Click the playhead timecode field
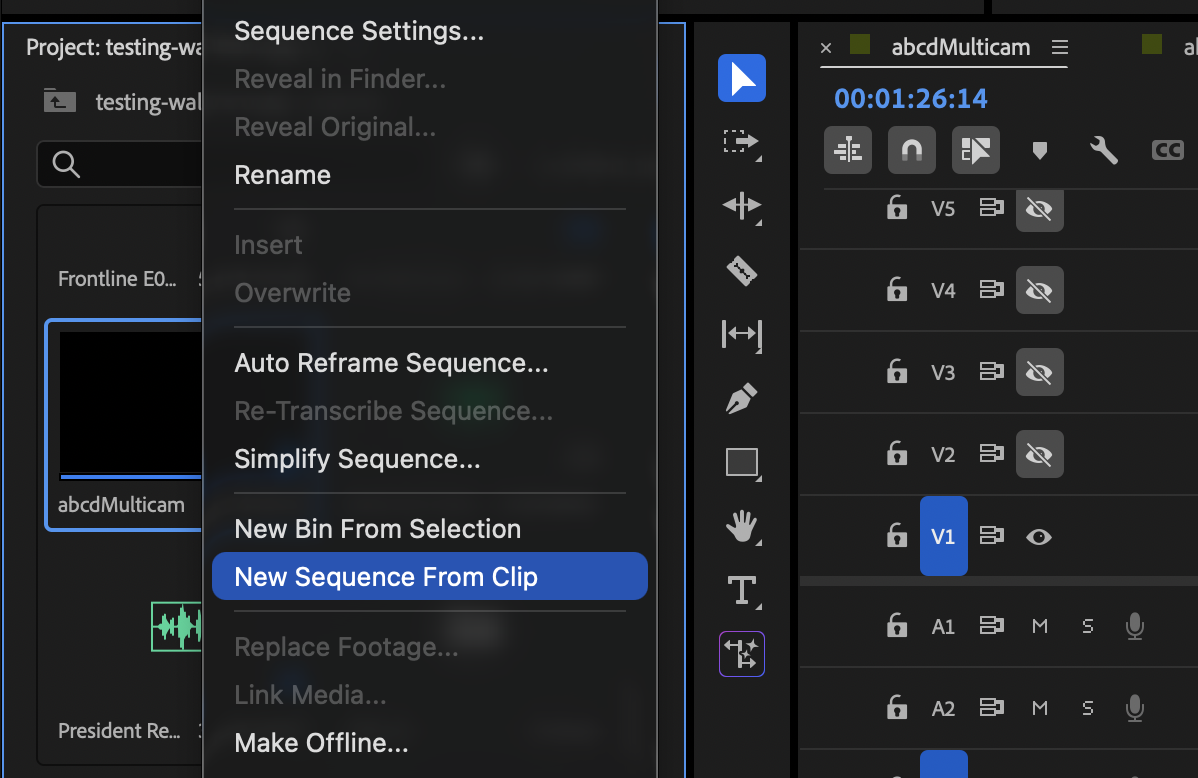This screenshot has height=778, width=1198. point(908,99)
